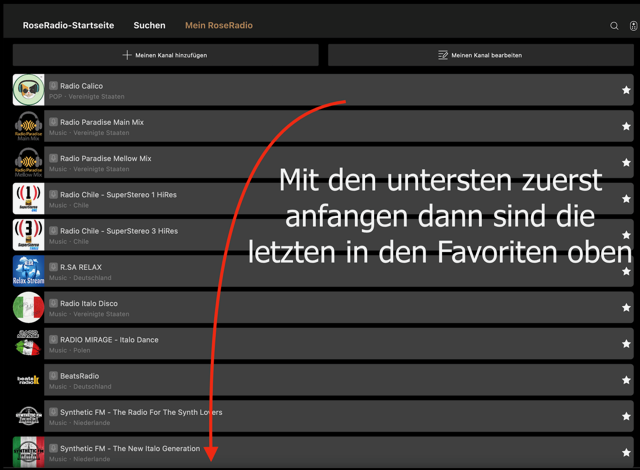Click the Radio Paradise Mellow Mix logo
The image size is (640, 470).
pos(29,162)
